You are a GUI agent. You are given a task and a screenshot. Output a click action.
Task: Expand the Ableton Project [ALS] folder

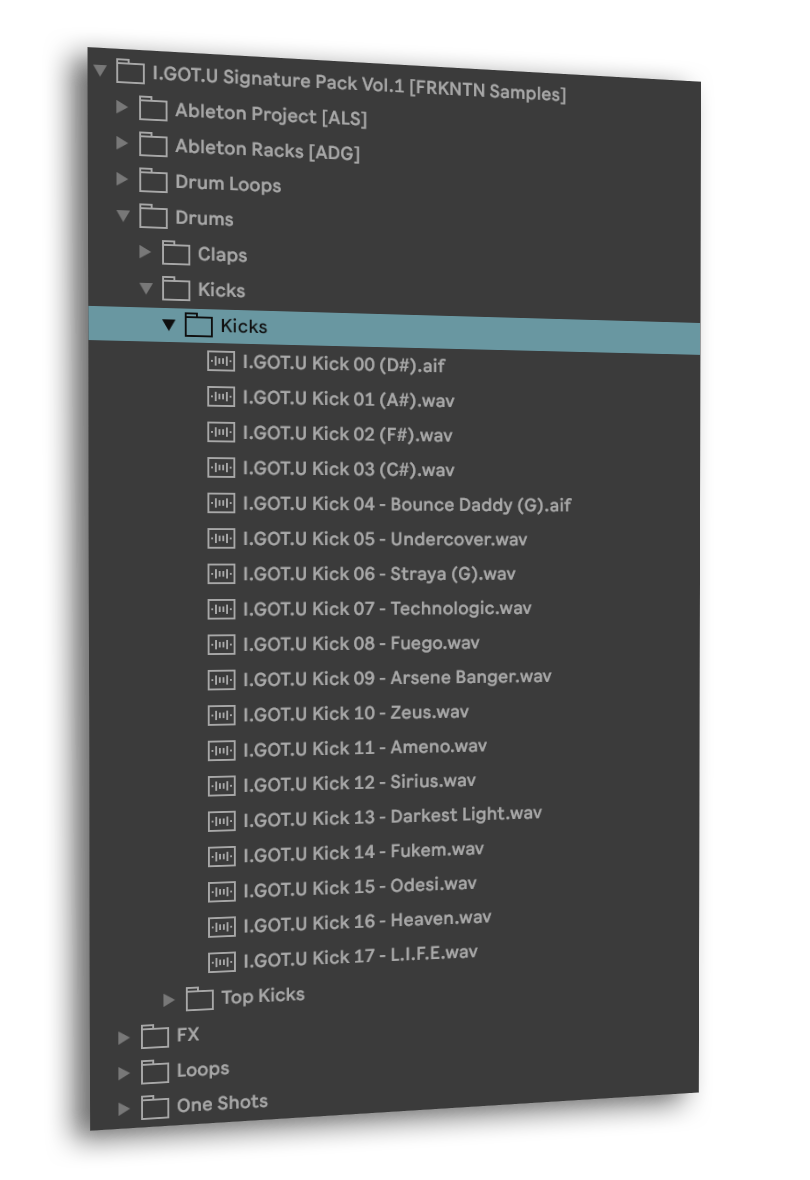click(122, 107)
